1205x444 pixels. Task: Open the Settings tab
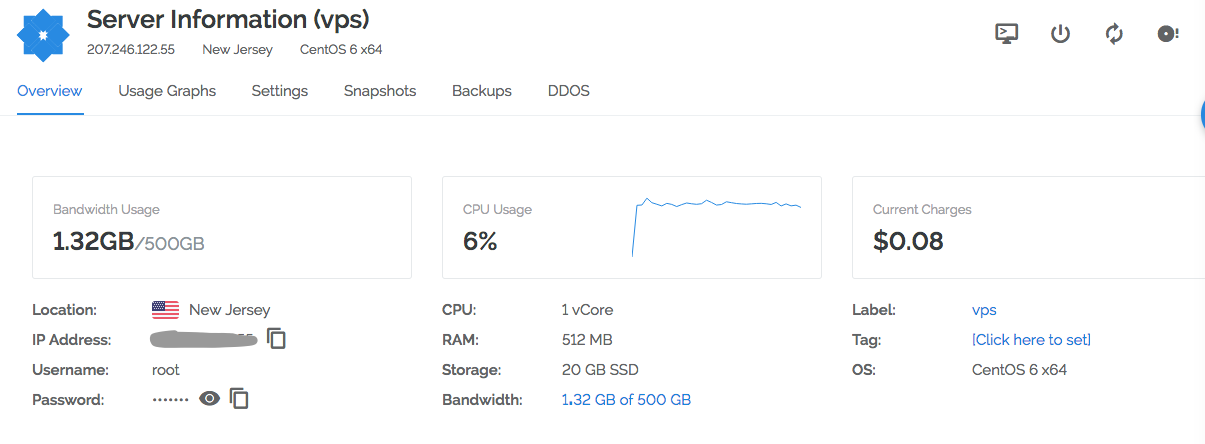[x=280, y=91]
